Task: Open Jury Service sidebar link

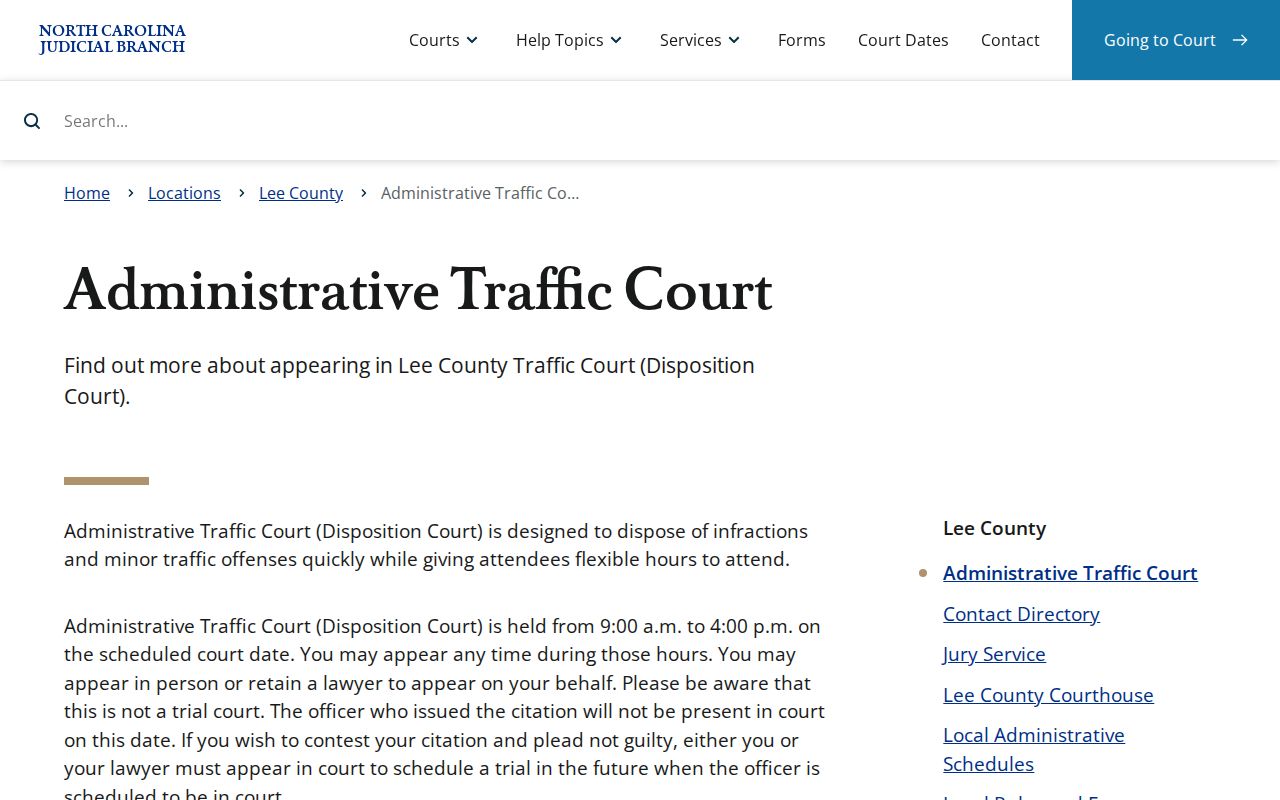Action: 994,654
